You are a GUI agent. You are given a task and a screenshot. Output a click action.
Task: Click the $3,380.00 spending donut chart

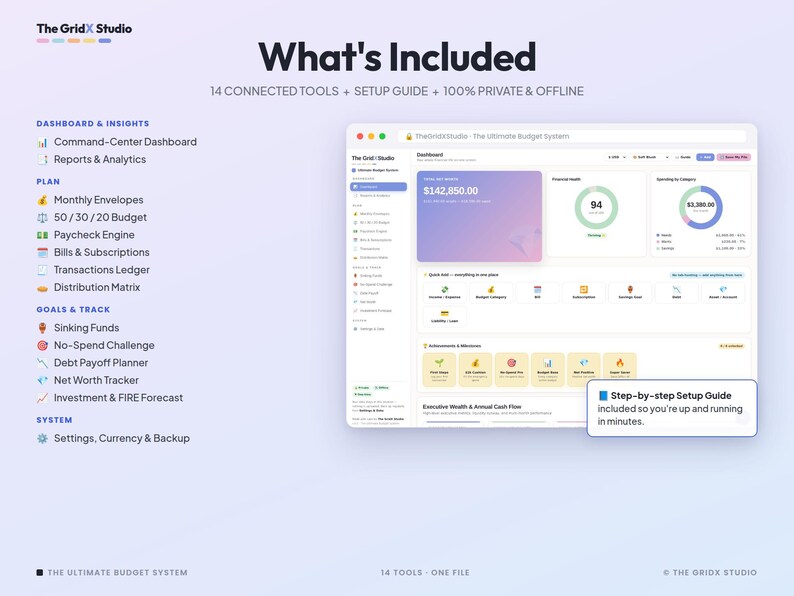(700, 207)
